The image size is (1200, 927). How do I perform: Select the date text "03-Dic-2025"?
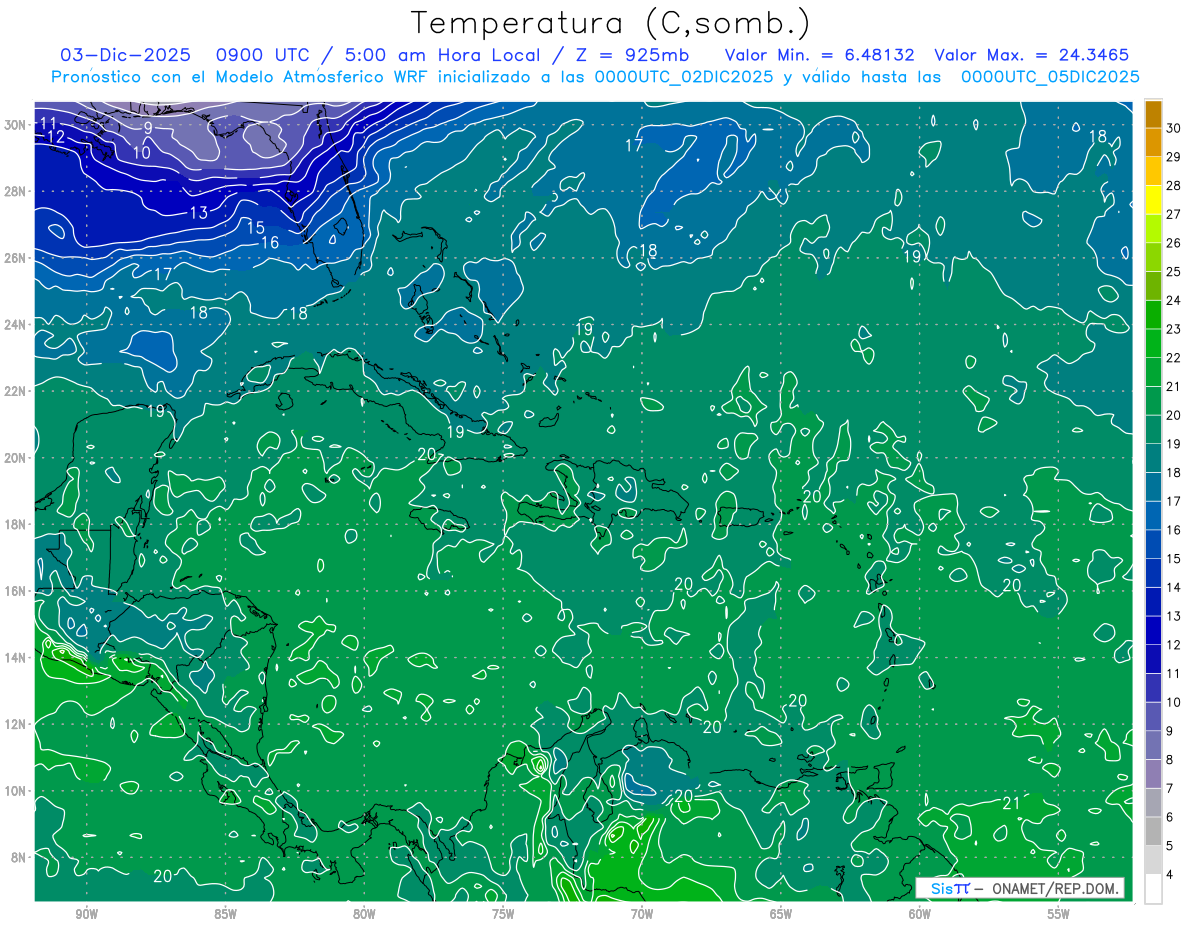pyautogui.click(x=123, y=55)
